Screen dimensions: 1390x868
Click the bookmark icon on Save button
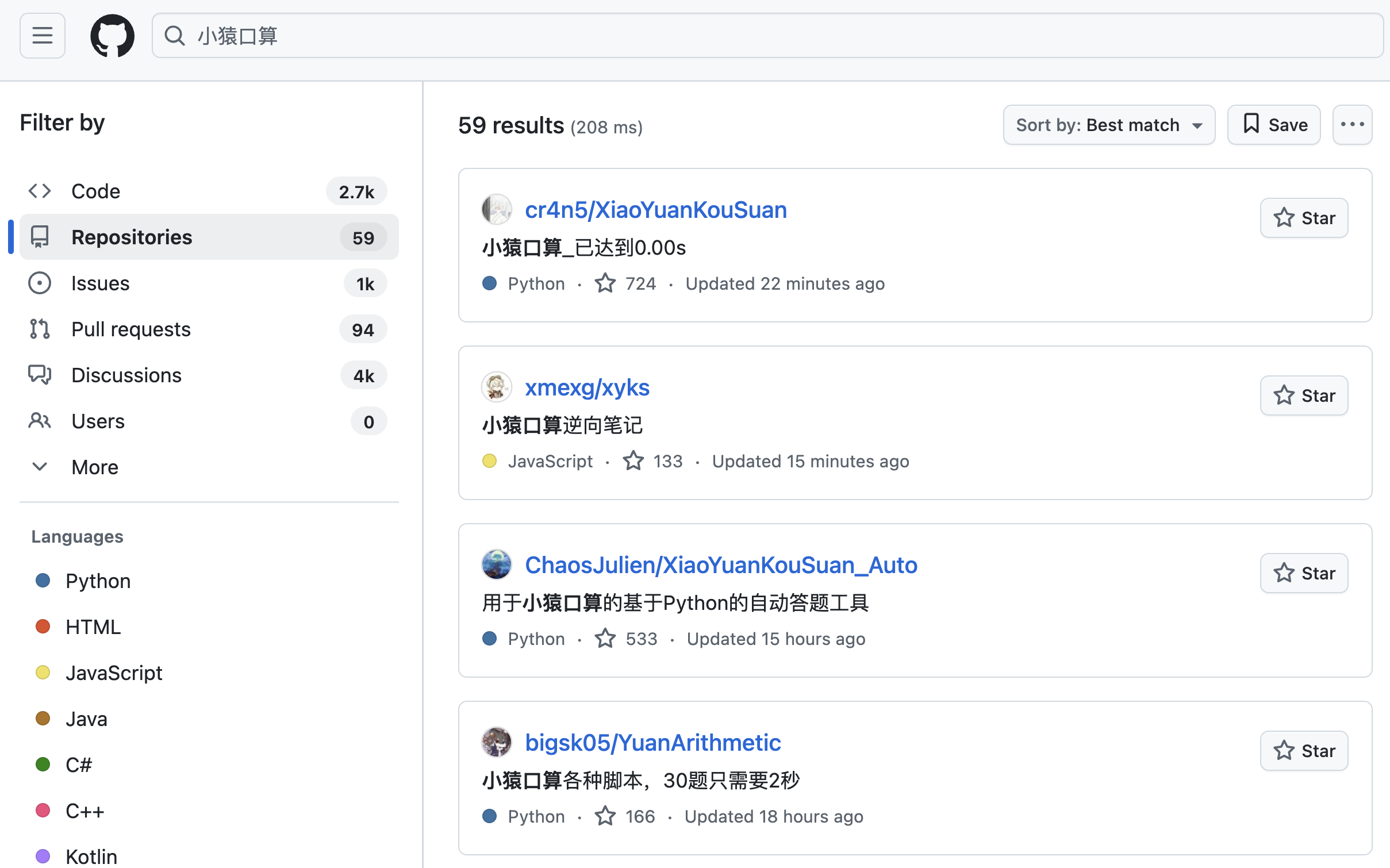click(1251, 124)
